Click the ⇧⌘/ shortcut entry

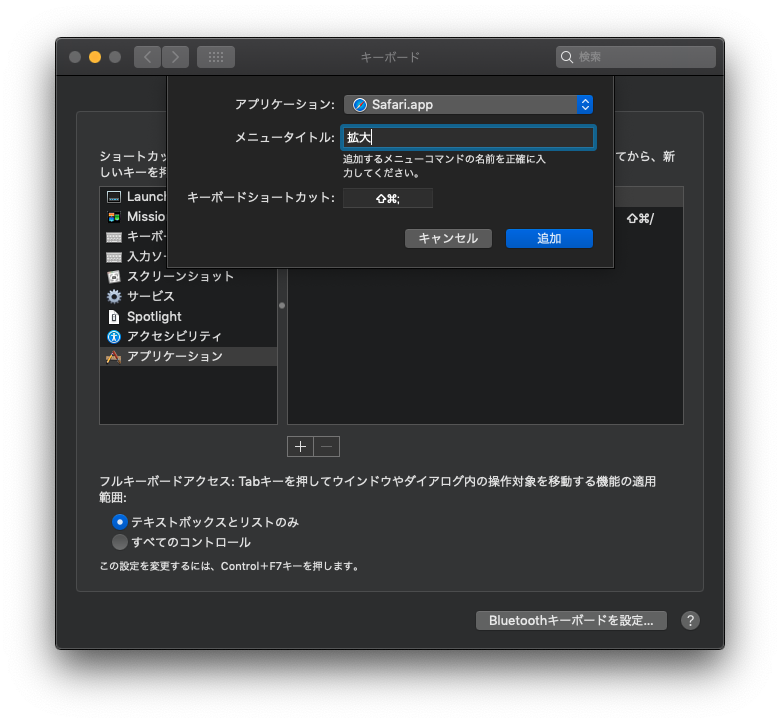(640, 218)
